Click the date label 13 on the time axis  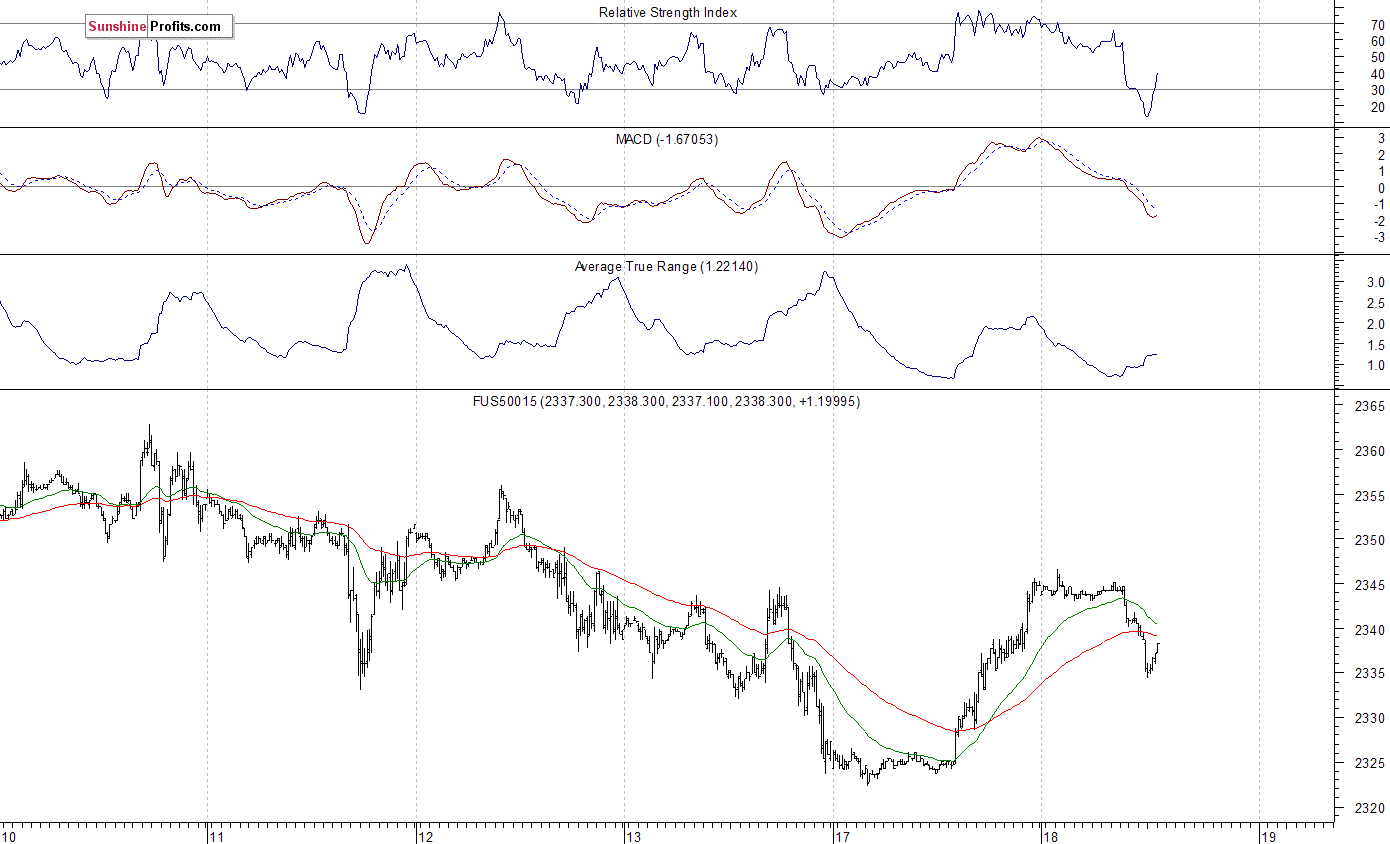(x=635, y=836)
